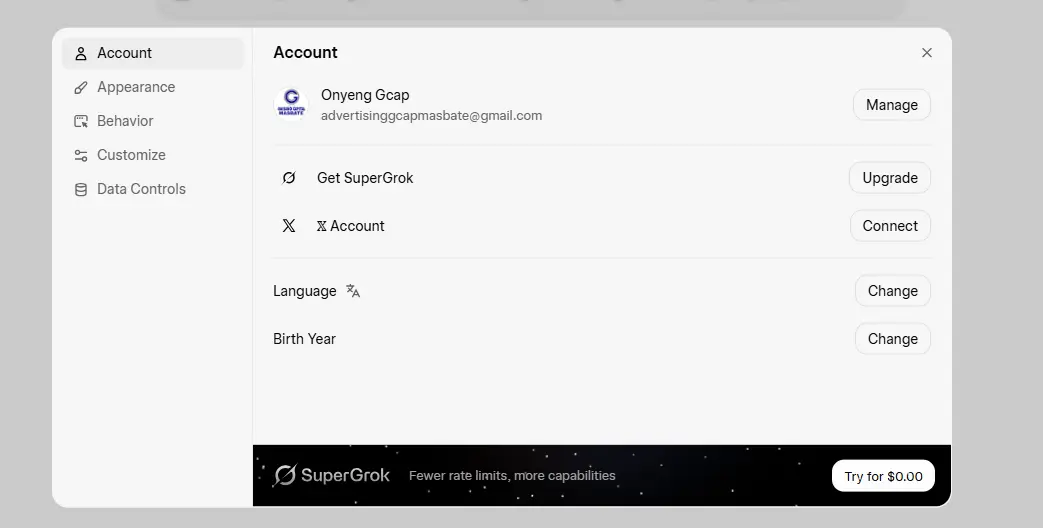Manage the Onyeng Gcap account
This screenshot has height=528, width=1043.
point(891,104)
